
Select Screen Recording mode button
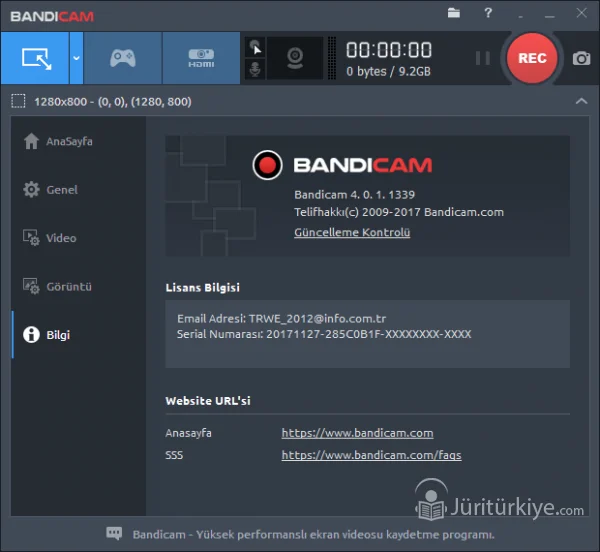point(35,58)
